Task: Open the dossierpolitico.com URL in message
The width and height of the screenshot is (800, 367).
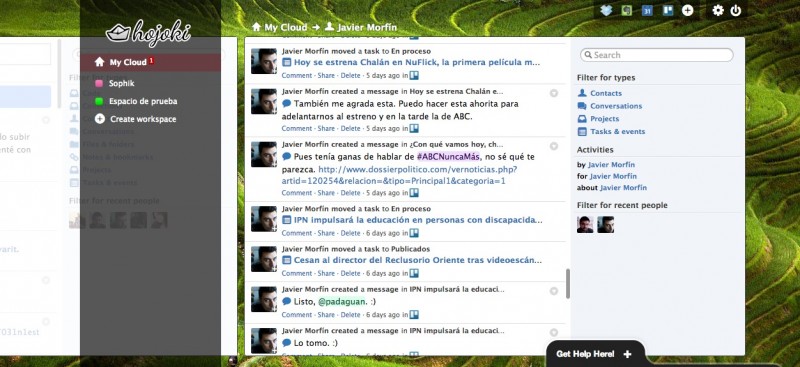Action: point(399,175)
